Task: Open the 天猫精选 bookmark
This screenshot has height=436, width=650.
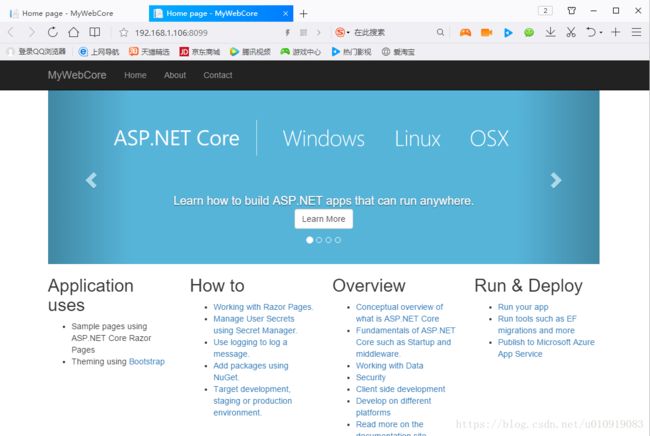Action: pos(149,51)
